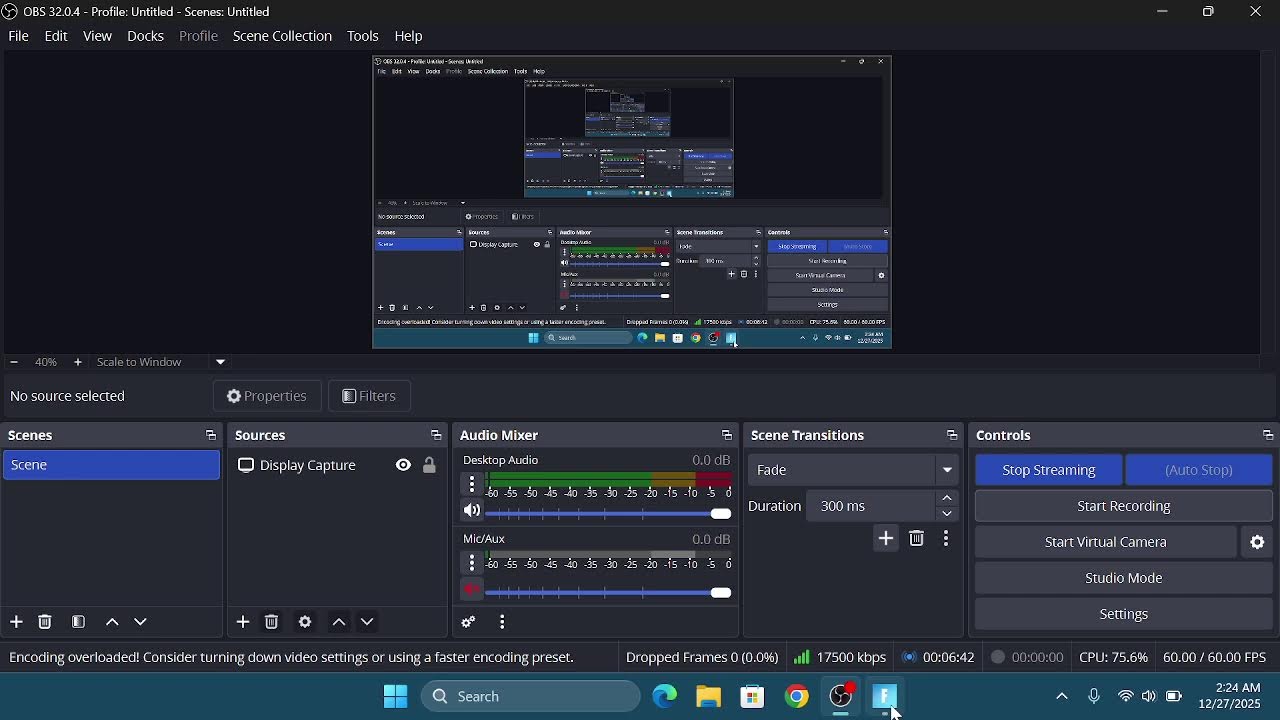Open the Scene Collection menu

pos(282,36)
